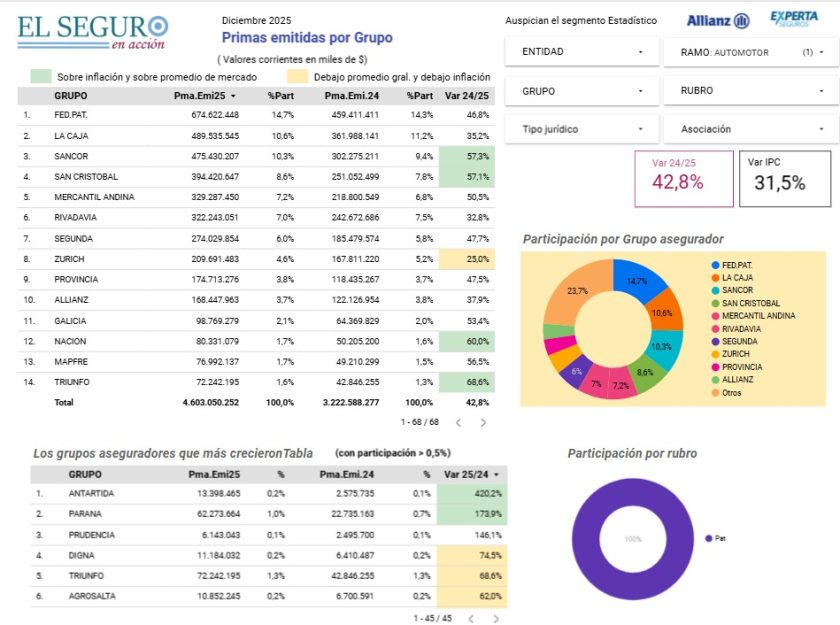
Task: Click the Experta Seguros logo
Action: point(794,18)
